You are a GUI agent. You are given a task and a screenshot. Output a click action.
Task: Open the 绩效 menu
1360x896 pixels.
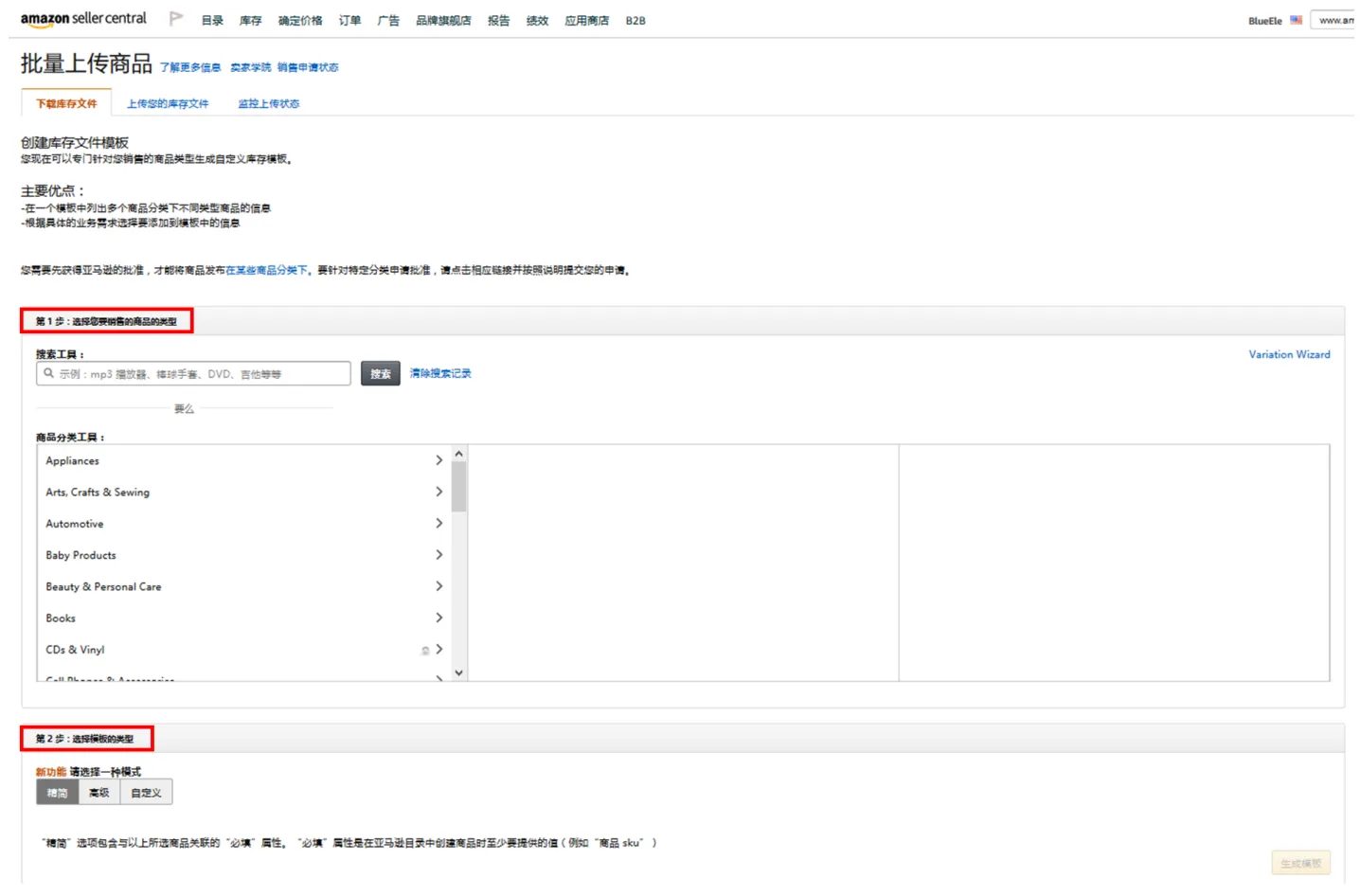537,21
